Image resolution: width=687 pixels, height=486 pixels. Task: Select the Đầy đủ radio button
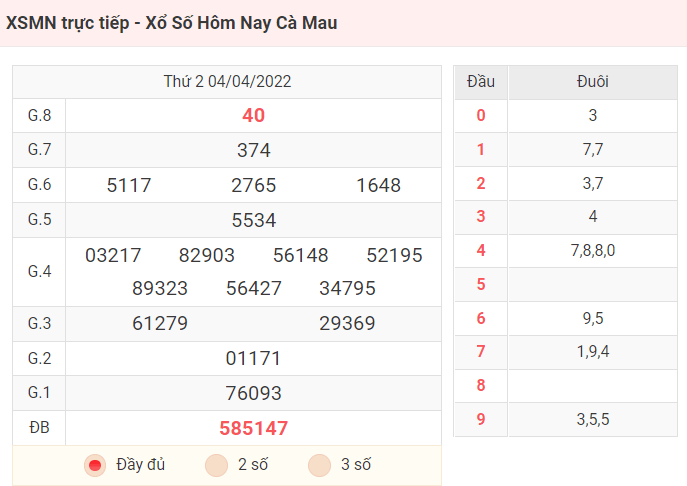point(95,465)
